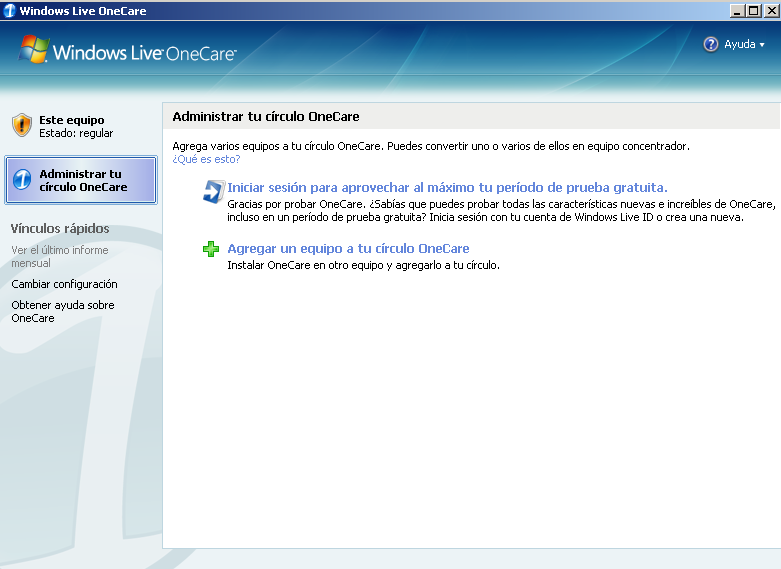Click the Windows flag logo in header

(x=33, y=49)
